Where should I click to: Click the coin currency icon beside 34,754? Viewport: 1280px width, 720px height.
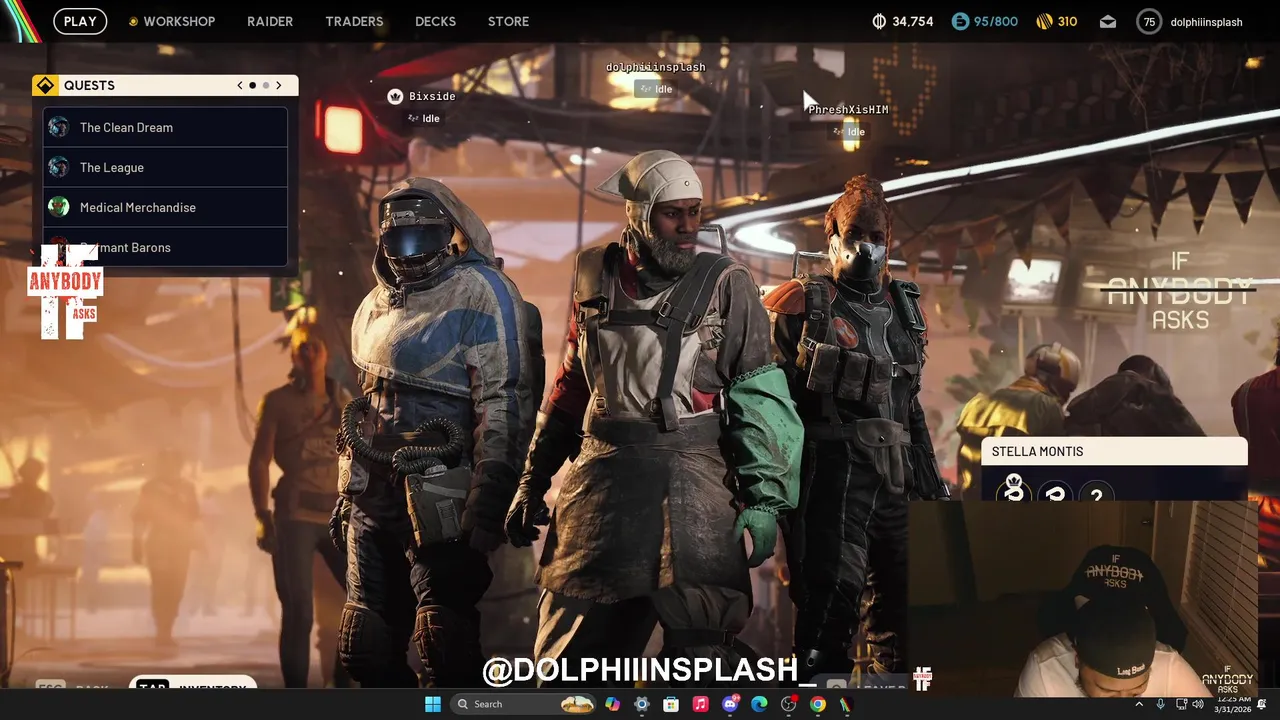coord(880,21)
